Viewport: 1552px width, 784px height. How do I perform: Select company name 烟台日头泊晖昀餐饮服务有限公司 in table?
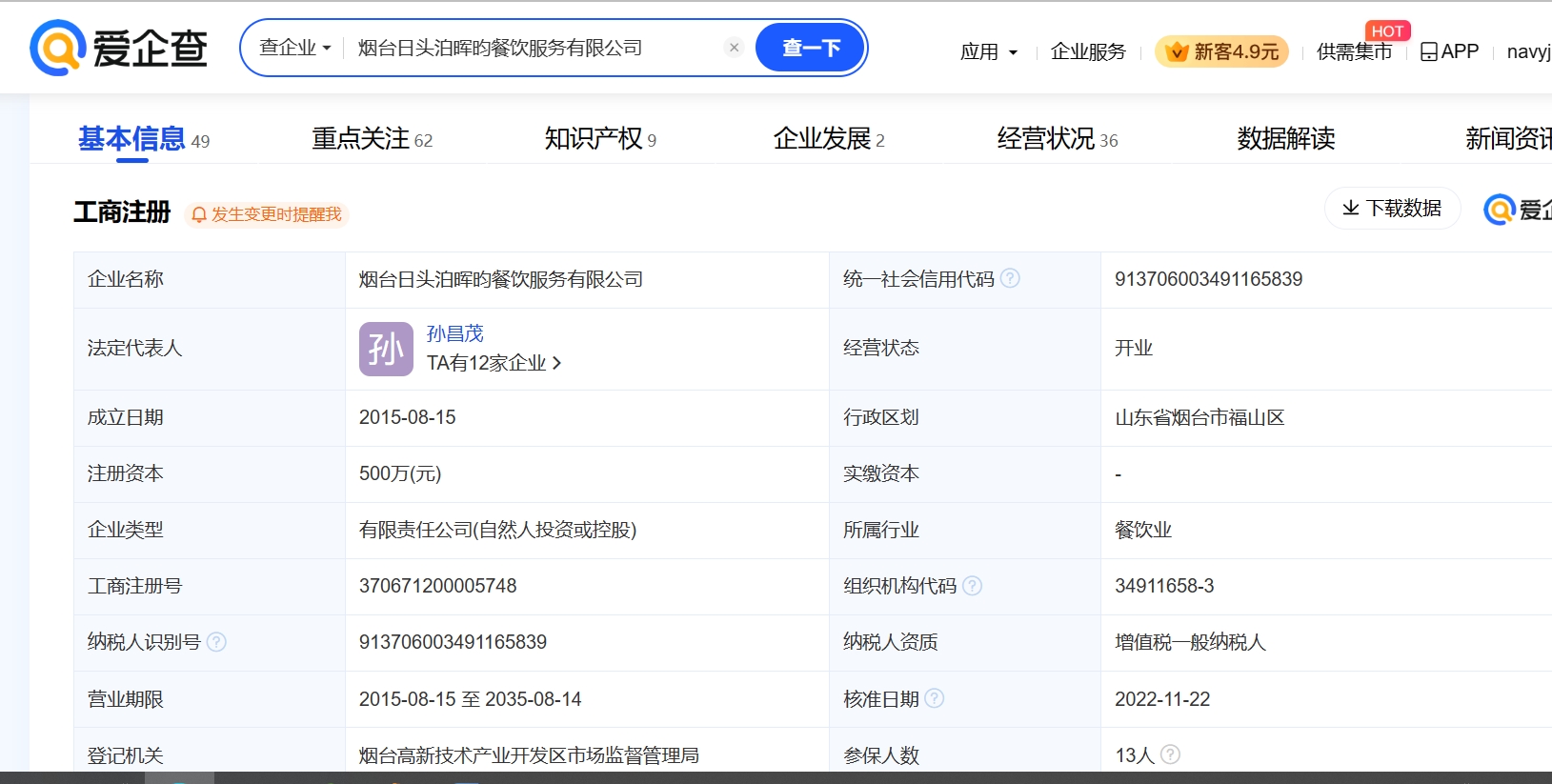(x=501, y=279)
